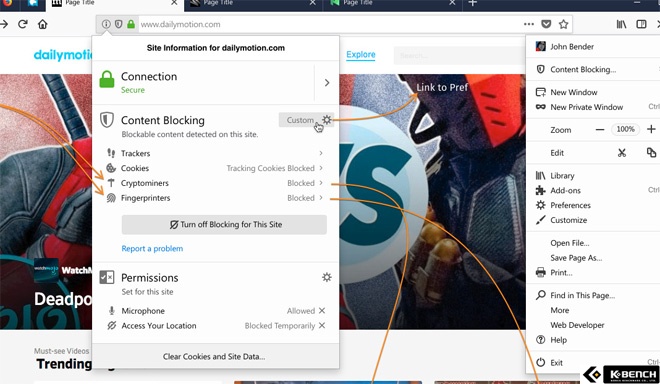This screenshot has height=384, width=660.
Task: Close the second Page Title tab
Action: pyautogui.click(x=312, y=3)
